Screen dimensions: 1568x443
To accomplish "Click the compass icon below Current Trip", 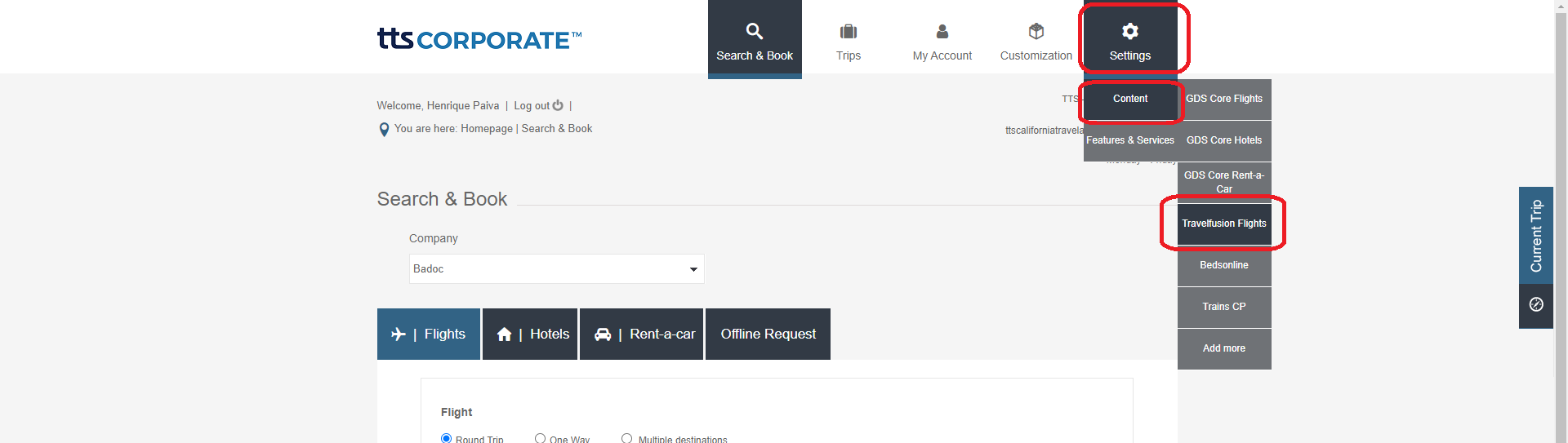I will click(1535, 304).
